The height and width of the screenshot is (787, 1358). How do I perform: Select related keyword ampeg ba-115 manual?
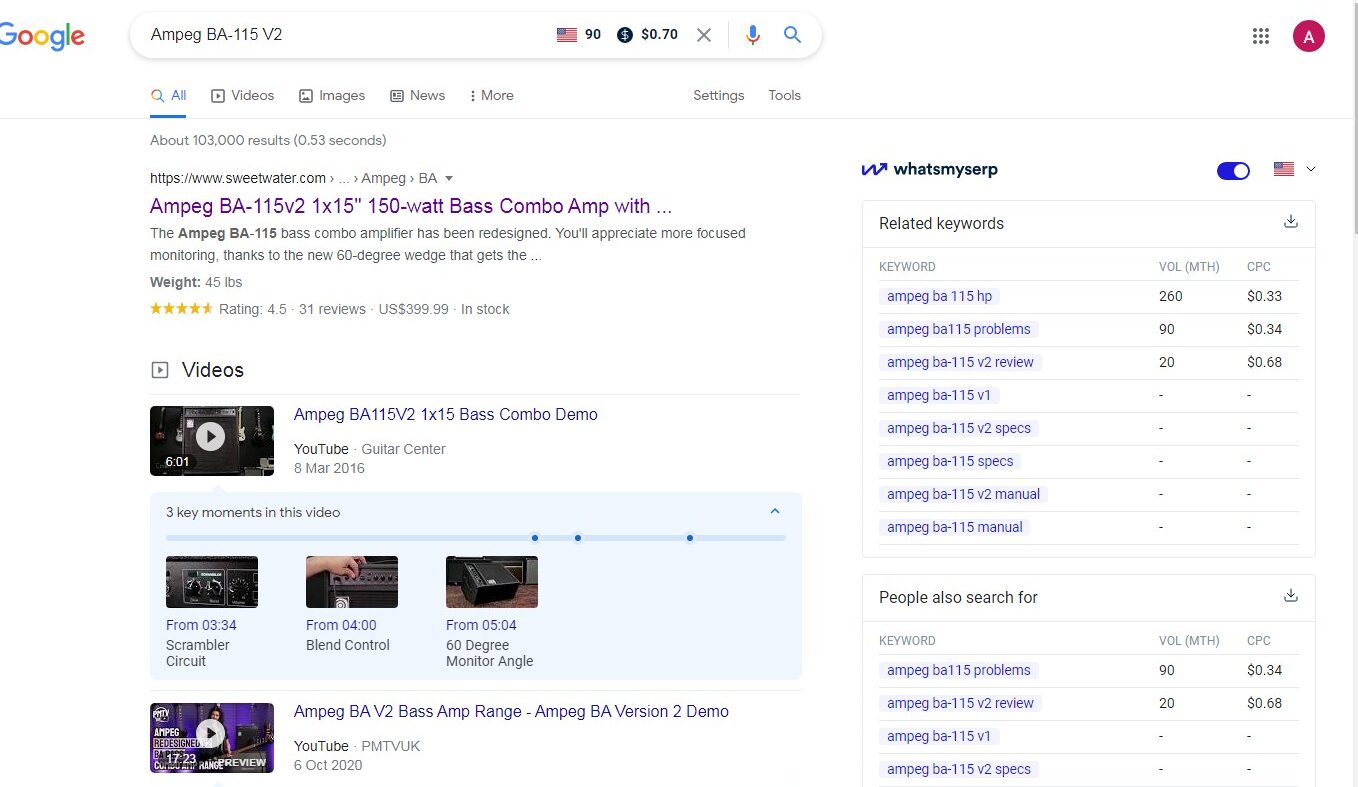(954, 527)
